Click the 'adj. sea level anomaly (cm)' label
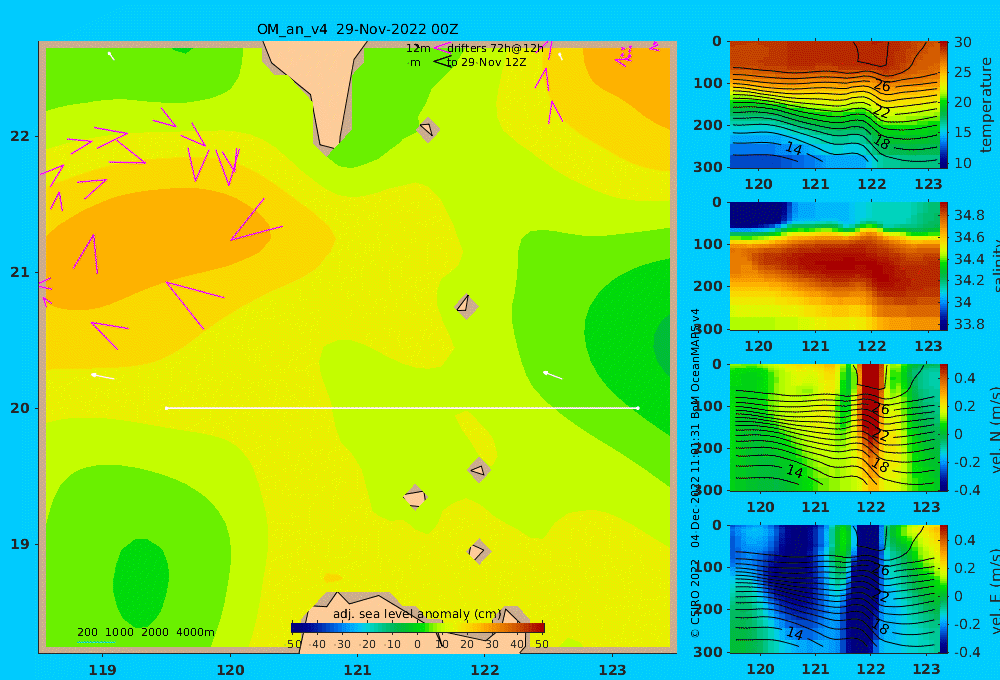This screenshot has height=680, width=1000. click(417, 614)
